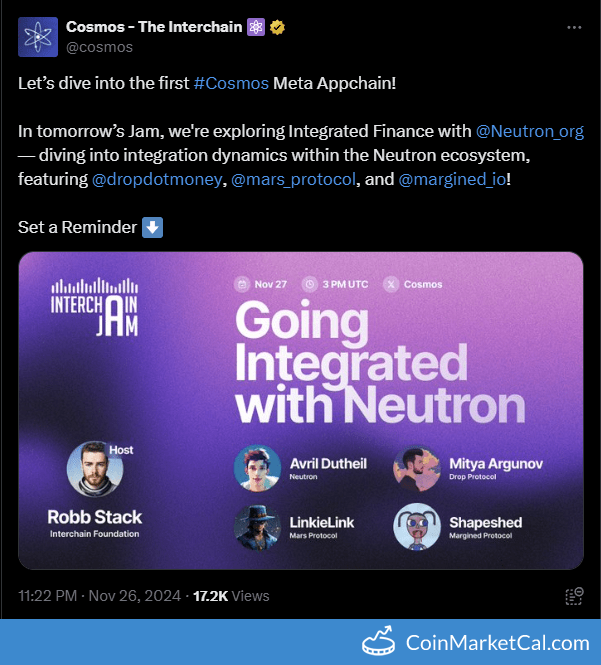The height and width of the screenshot is (665, 601).
Task: Click the down arrow emoji after Set a Reminder
Action: click(152, 227)
